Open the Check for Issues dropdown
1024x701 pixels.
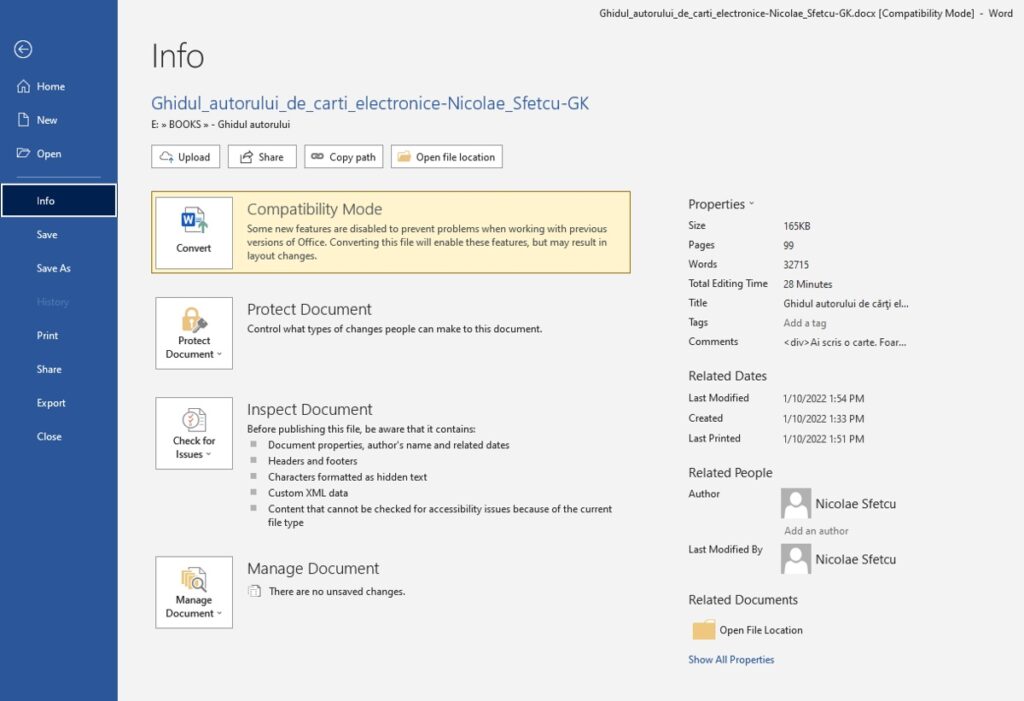[x=194, y=433]
